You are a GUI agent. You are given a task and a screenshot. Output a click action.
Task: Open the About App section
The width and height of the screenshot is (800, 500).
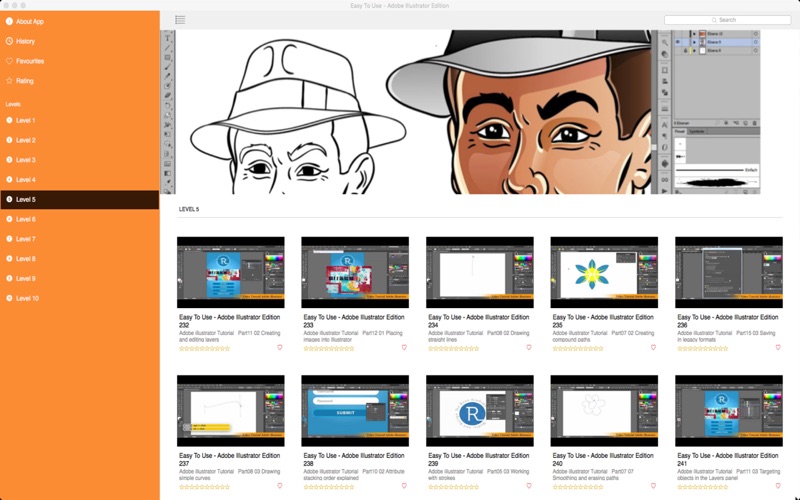pos(30,21)
